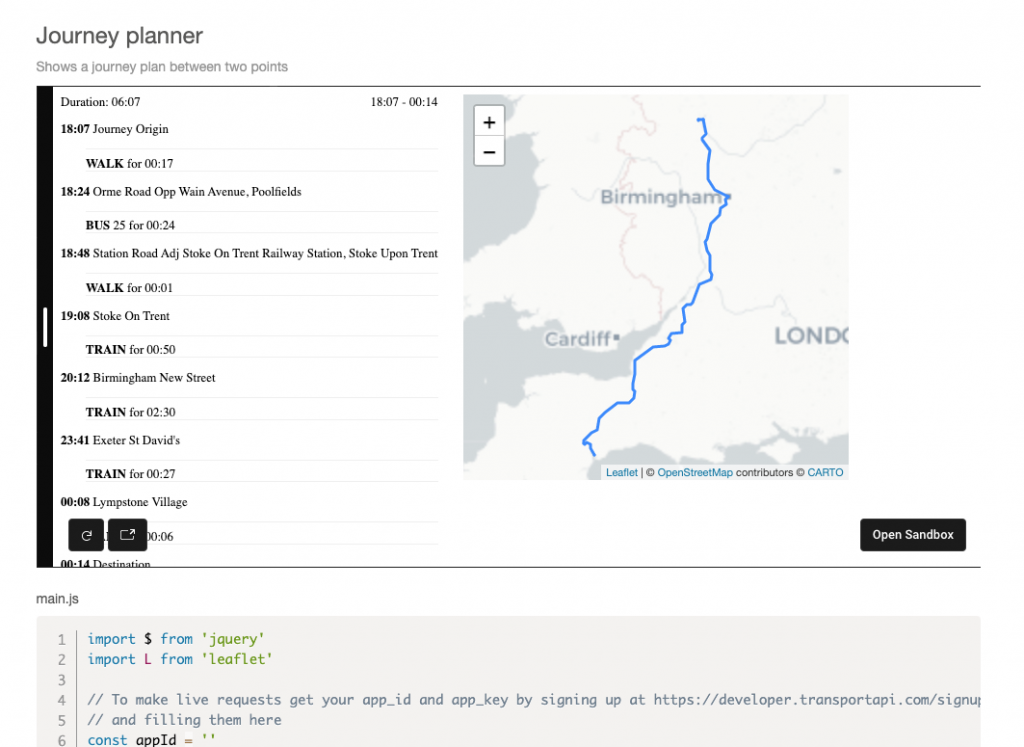Click the Birmingham label on the map
Viewport: 1024px width, 747px height.
pyautogui.click(x=660, y=198)
